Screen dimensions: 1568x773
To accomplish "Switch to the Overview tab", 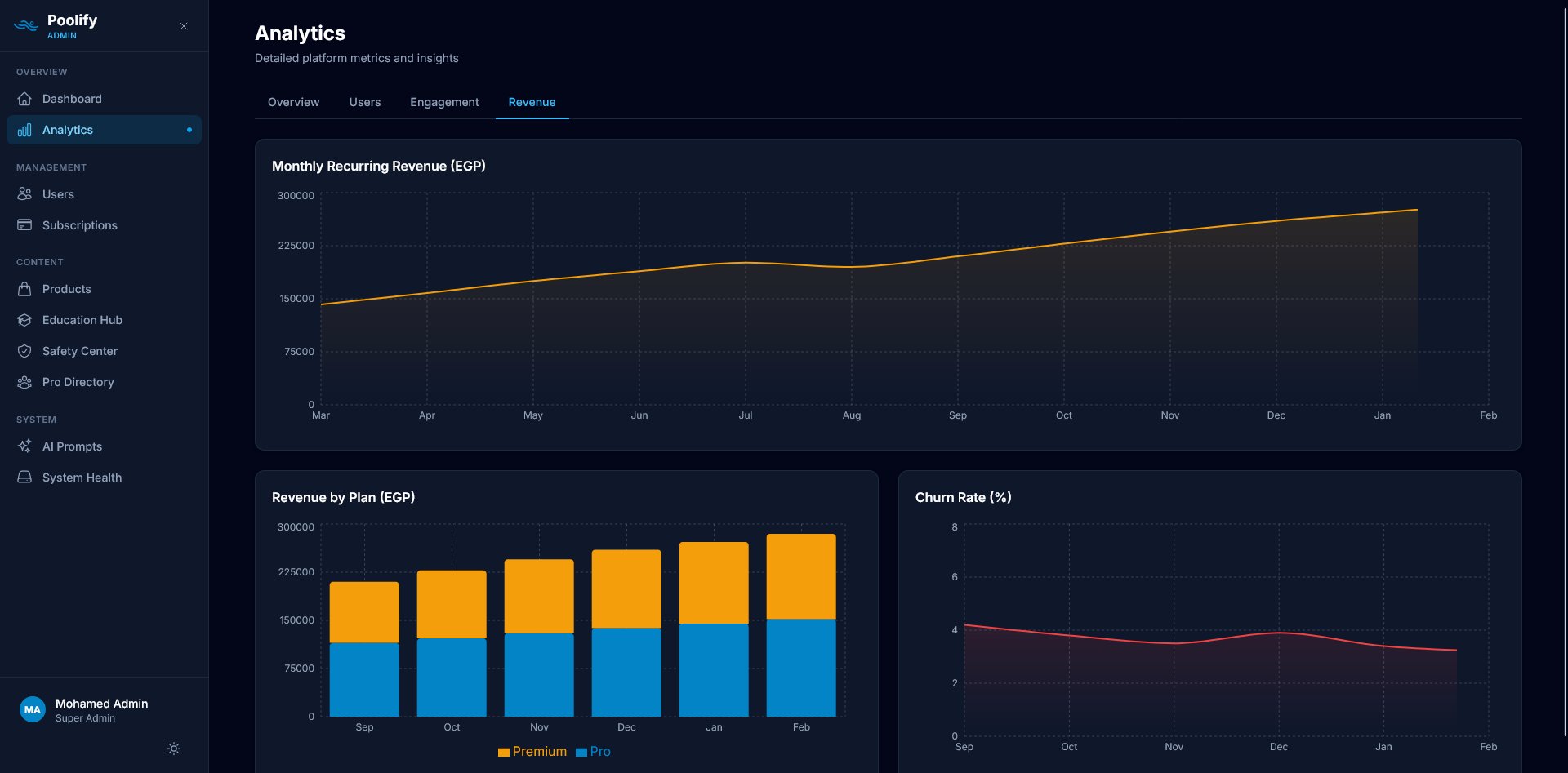I will tap(293, 102).
